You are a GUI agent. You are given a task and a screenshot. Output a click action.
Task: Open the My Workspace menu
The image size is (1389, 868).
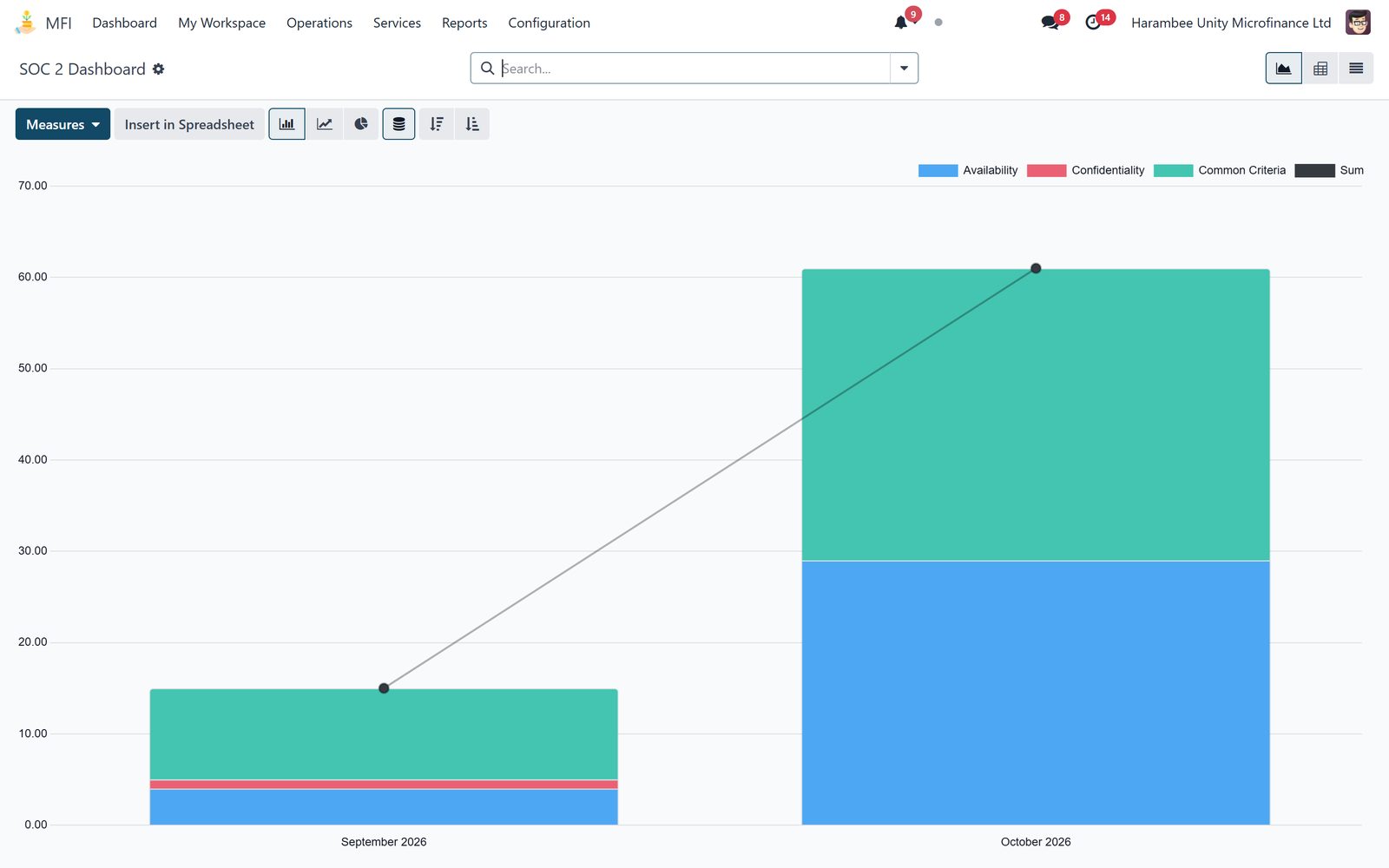point(222,23)
